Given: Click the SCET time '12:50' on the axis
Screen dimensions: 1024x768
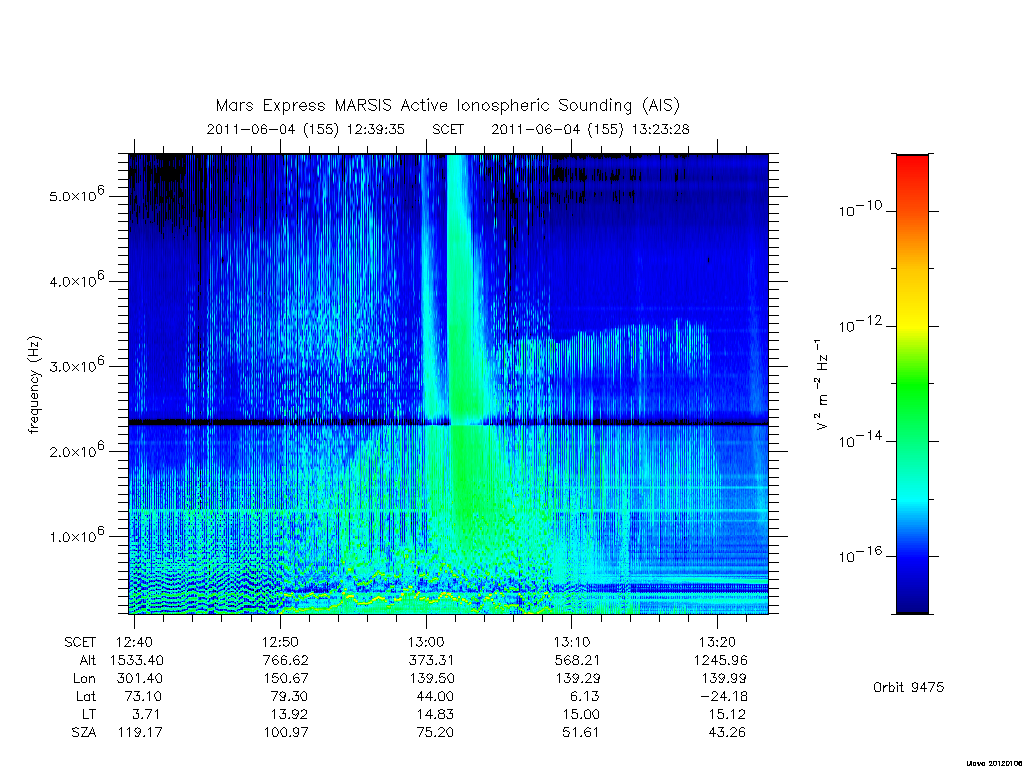Looking at the screenshot, I should pyautogui.click(x=280, y=643).
